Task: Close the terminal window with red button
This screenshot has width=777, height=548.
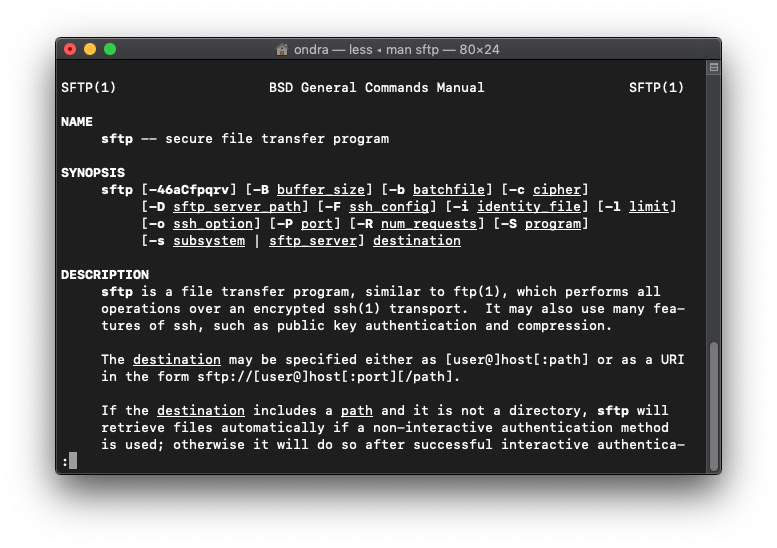Action: click(70, 49)
